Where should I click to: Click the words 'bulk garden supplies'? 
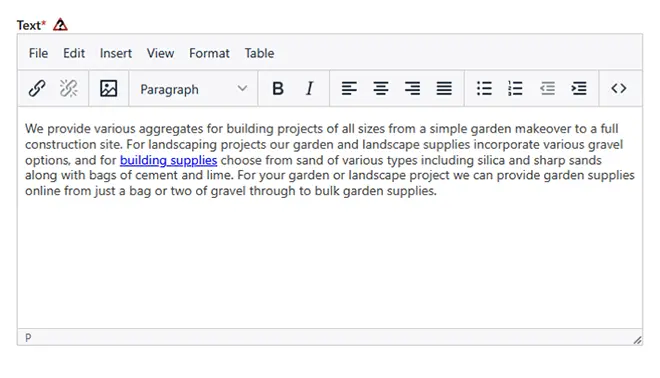pos(375,191)
